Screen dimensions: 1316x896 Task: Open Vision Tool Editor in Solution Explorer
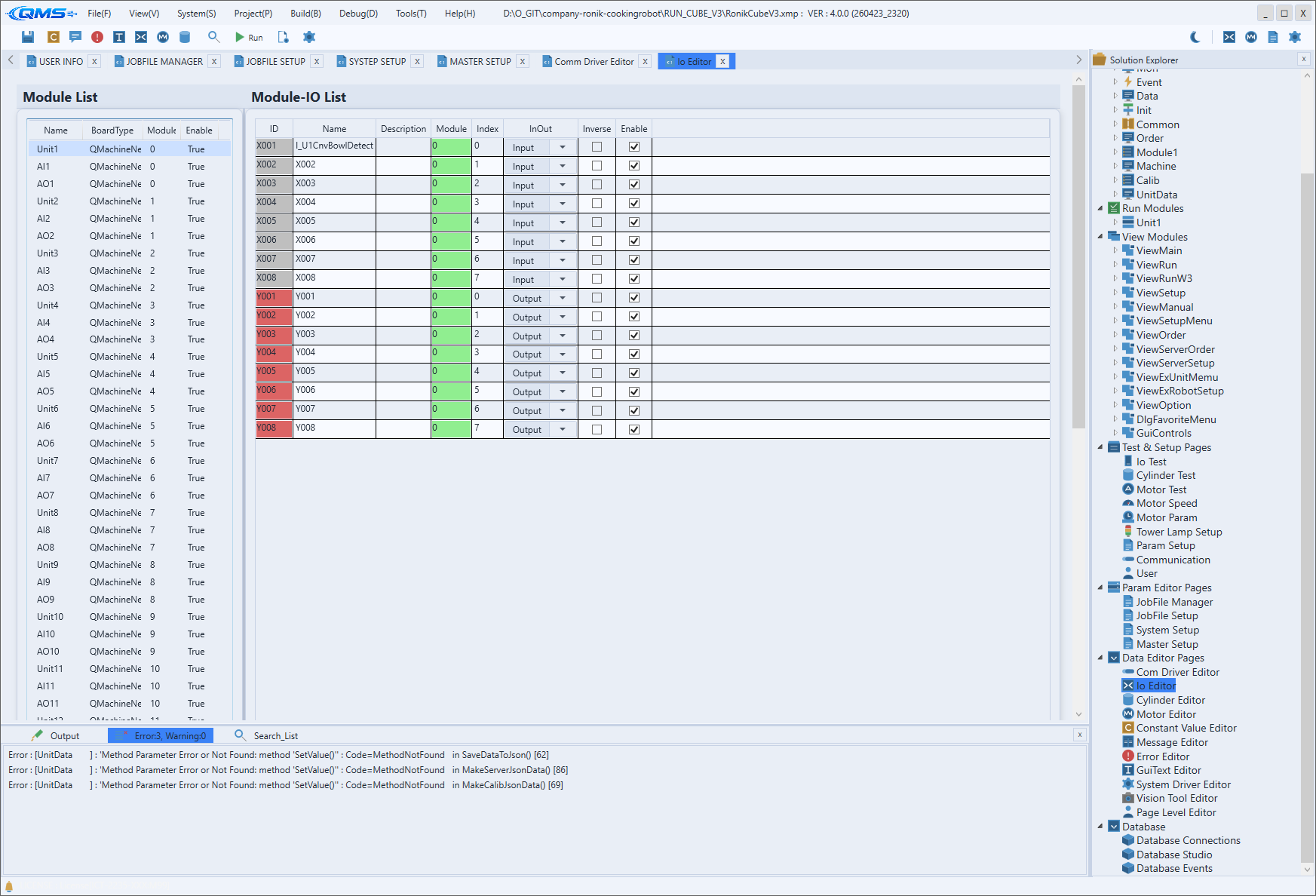pyautogui.click(x=1176, y=798)
